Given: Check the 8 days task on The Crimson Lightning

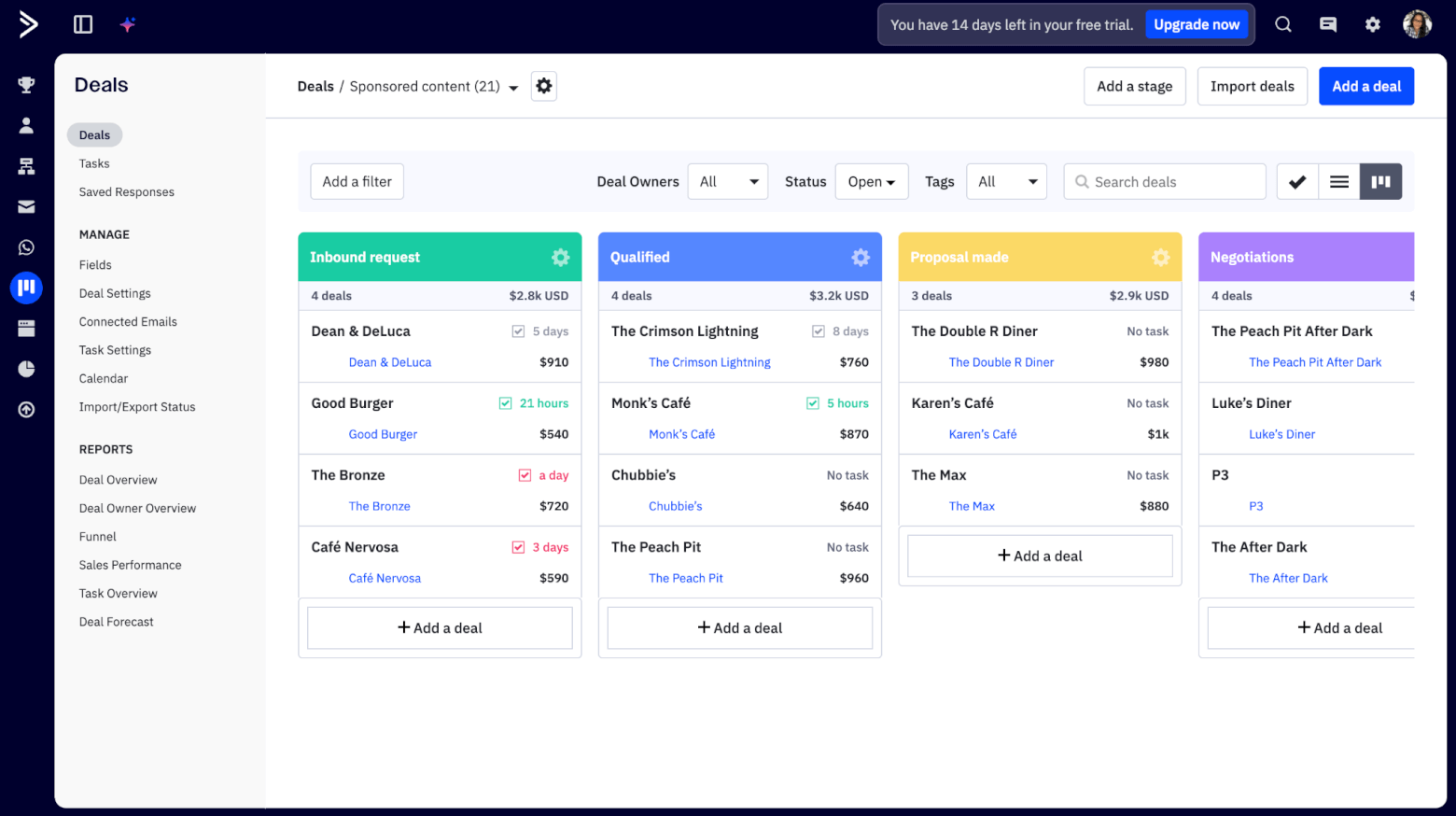Looking at the screenshot, I should (818, 331).
